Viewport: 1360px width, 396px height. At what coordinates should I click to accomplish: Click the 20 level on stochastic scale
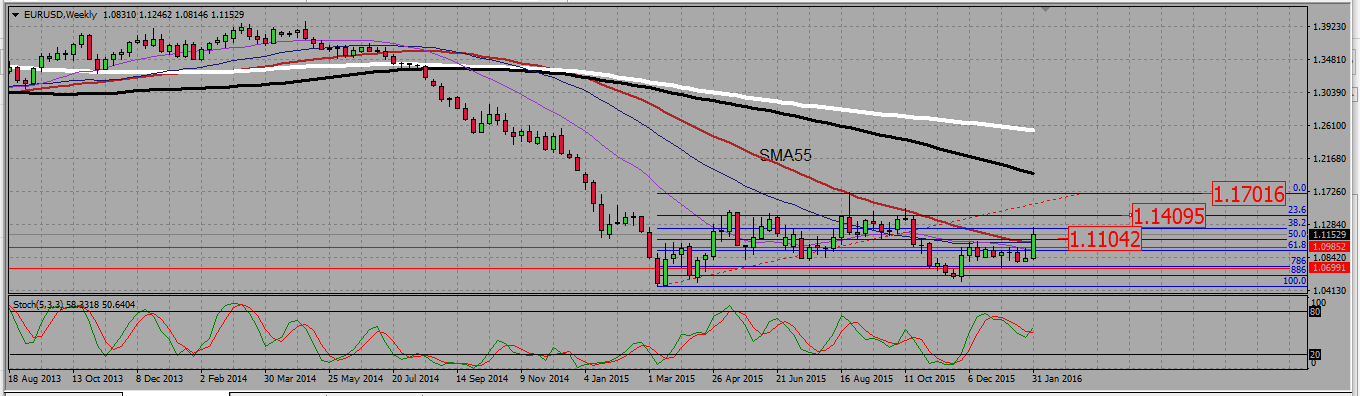1315,354
